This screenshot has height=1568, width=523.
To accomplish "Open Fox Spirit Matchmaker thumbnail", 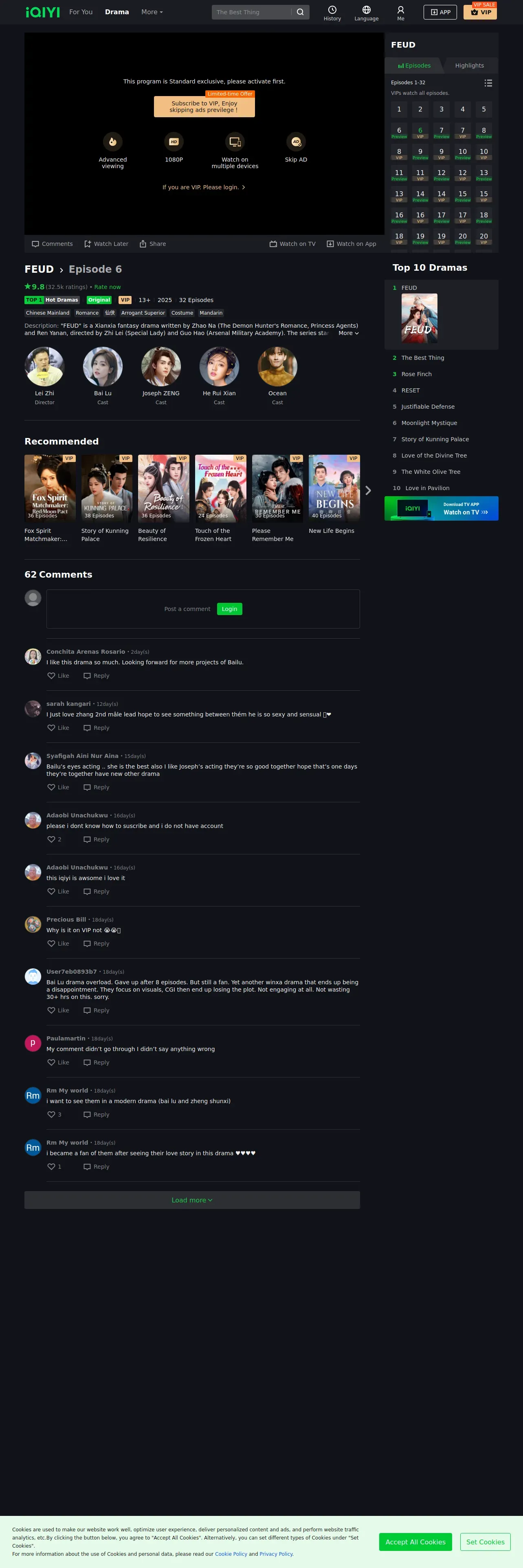I will [x=50, y=488].
